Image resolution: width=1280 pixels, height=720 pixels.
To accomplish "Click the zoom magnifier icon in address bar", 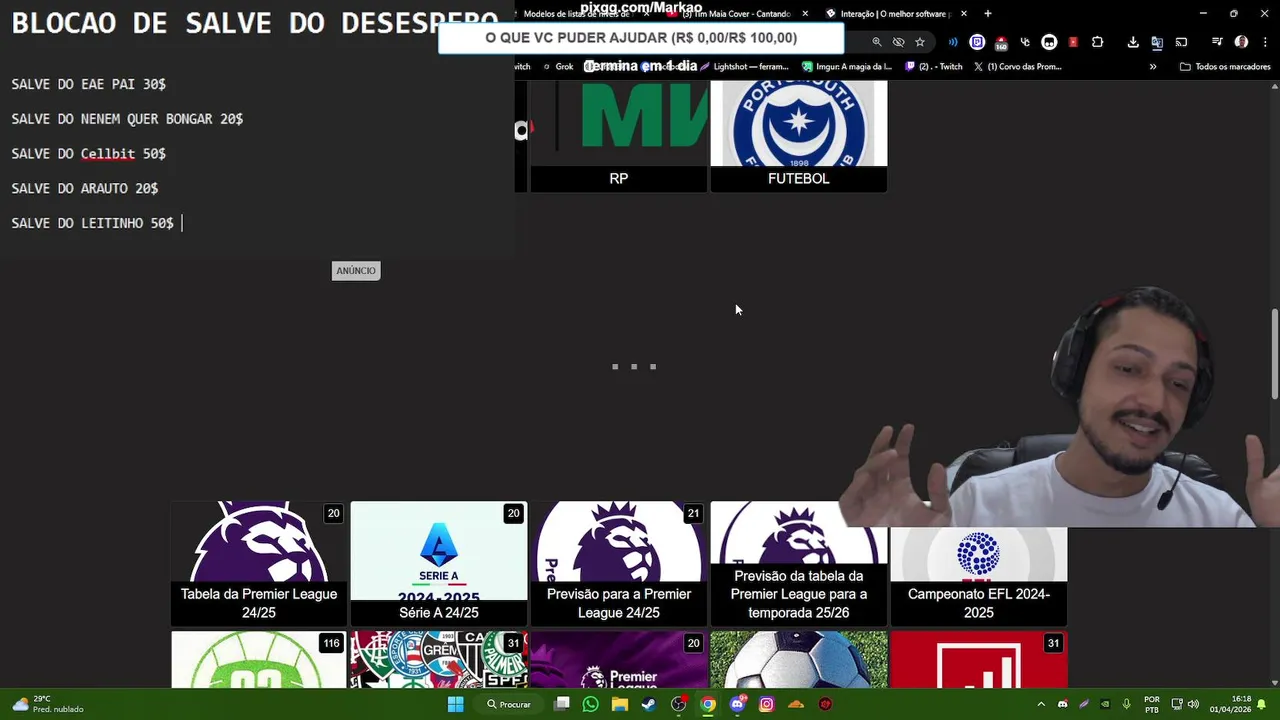I will click(877, 42).
